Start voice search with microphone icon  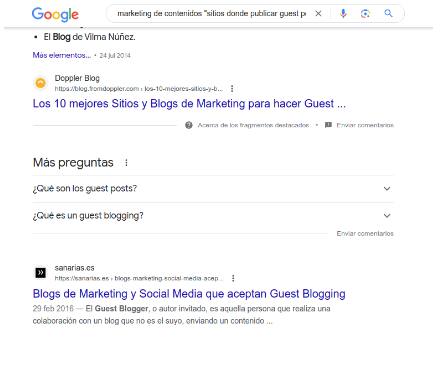(343, 14)
